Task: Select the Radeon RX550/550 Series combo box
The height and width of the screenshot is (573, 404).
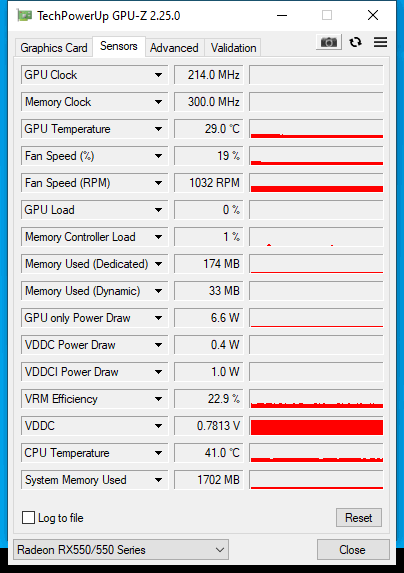Action: (121, 550)
